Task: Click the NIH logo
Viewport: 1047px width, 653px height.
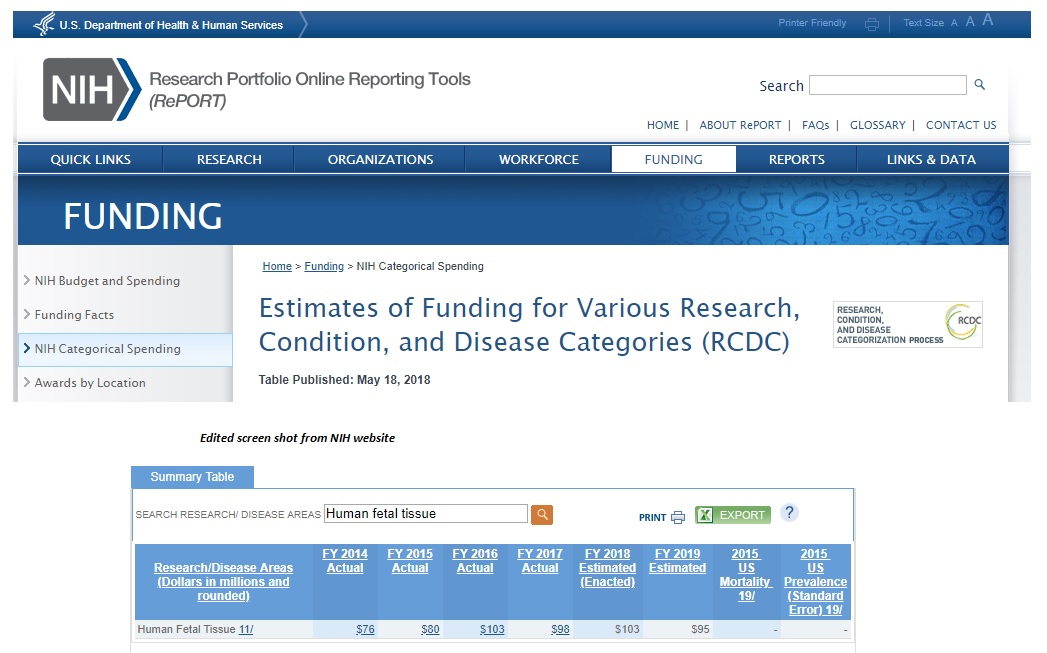Action: [x=92, y=89]
